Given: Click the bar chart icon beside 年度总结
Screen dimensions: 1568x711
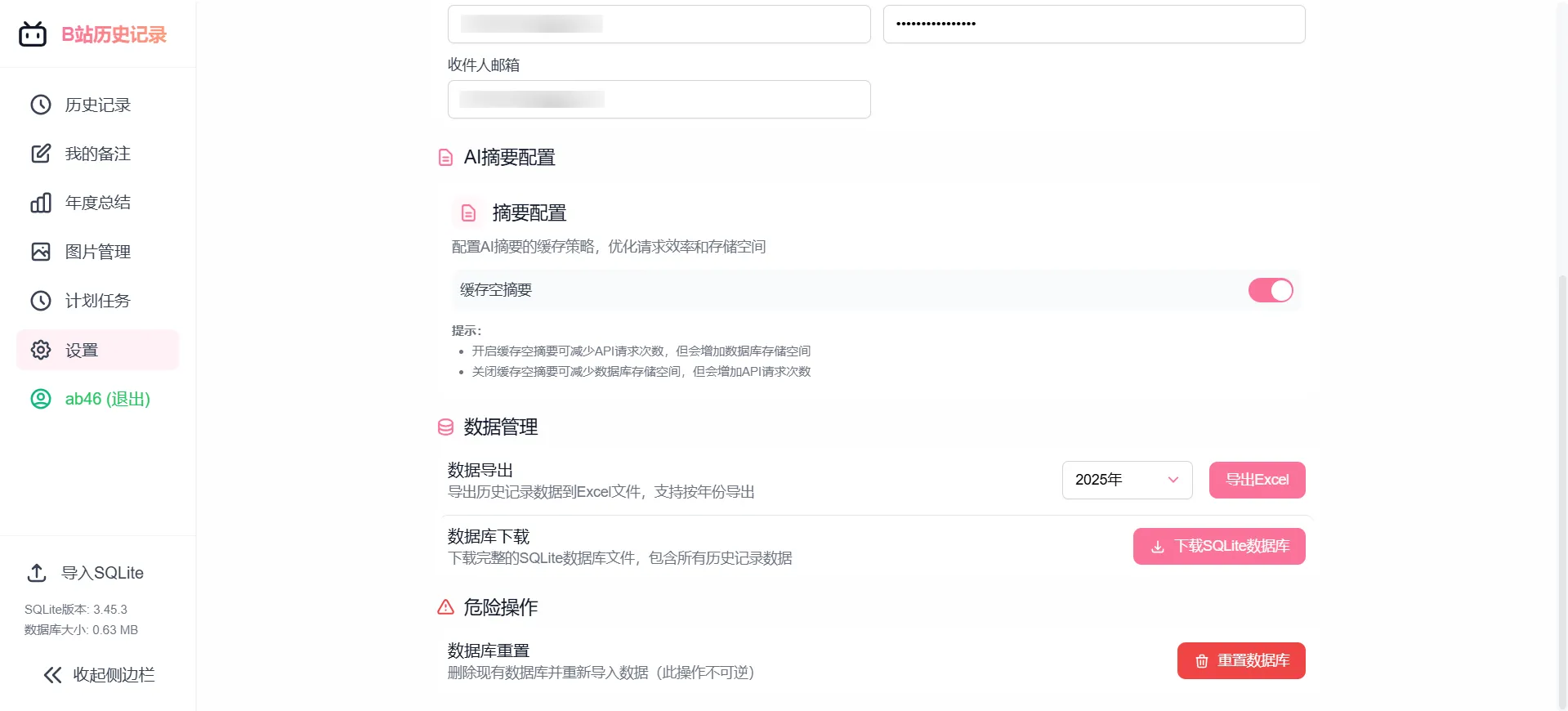Looking at the screenshot, I should coord(41,203).
